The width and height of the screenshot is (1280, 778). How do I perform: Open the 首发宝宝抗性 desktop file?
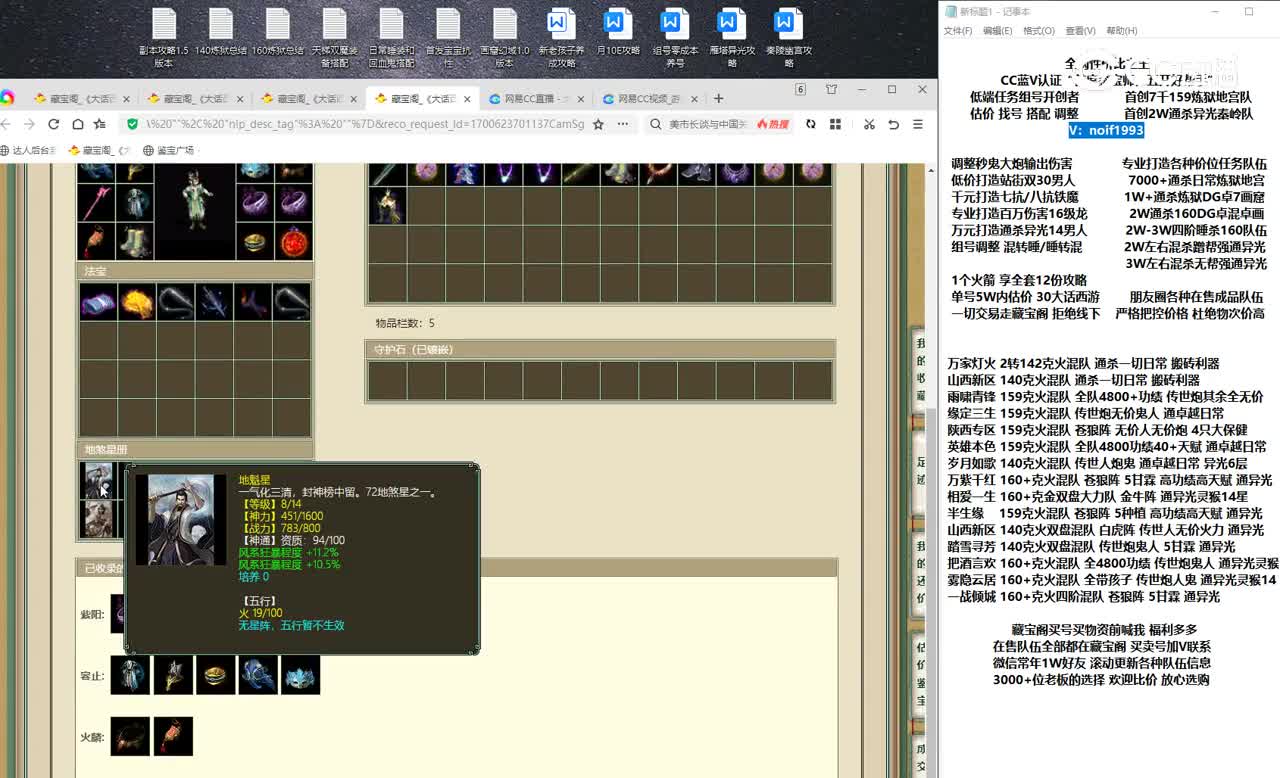(x=448, y=38)
